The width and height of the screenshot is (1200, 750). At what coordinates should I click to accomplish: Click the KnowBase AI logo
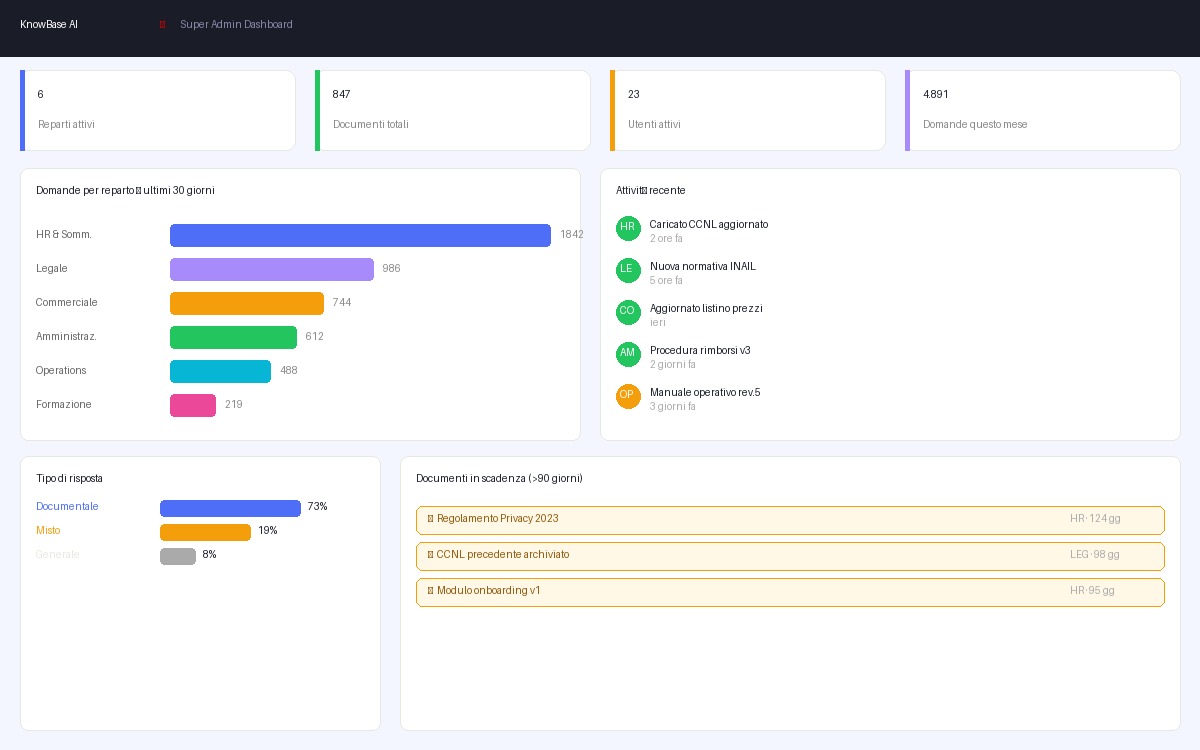coord(49,24)
